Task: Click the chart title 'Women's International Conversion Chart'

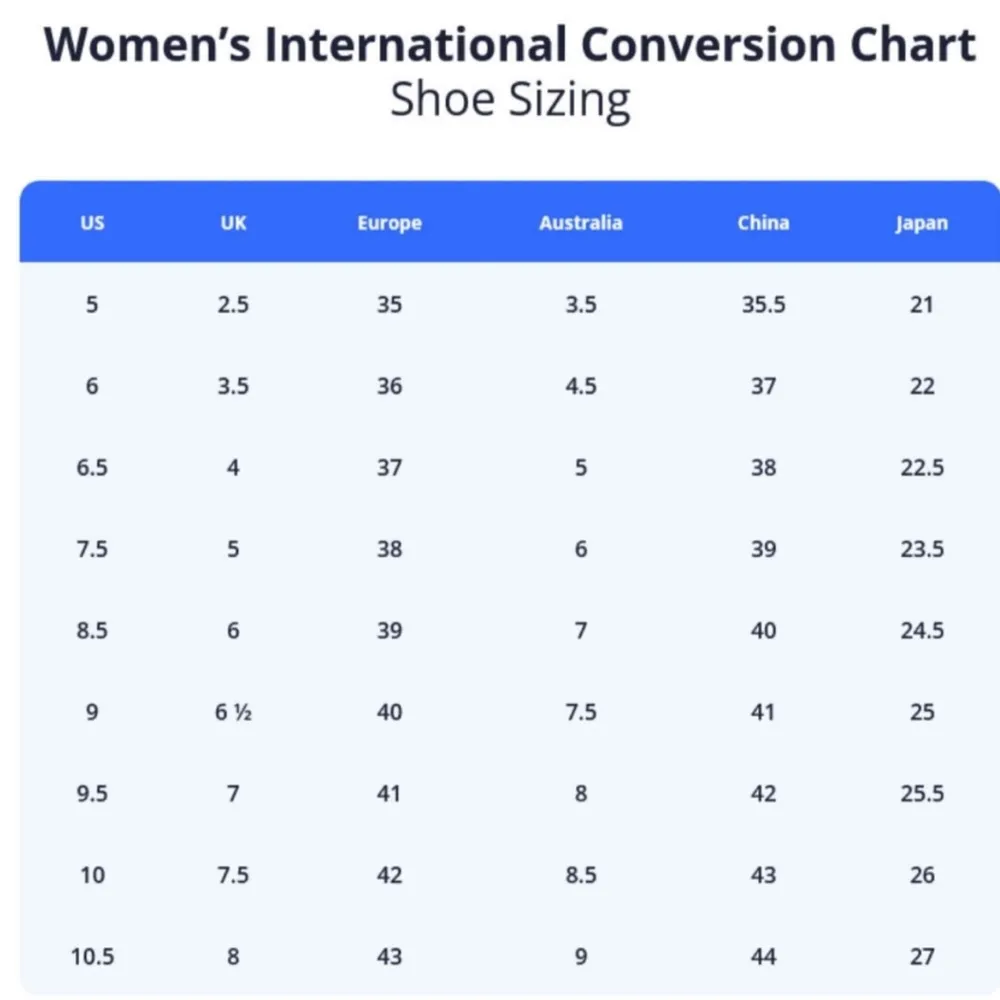Action: click(x=510, y=46)
